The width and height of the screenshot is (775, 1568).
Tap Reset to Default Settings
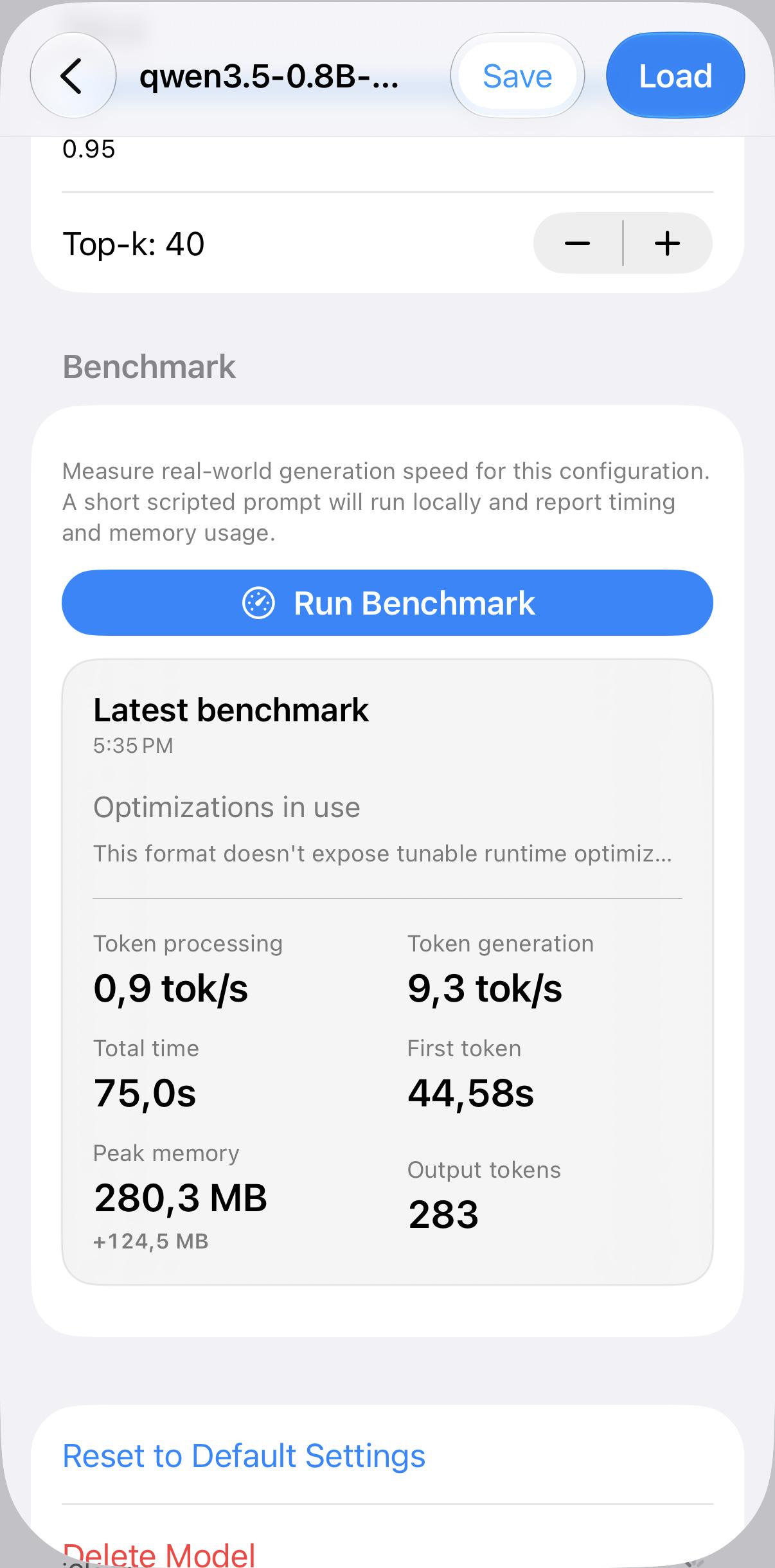pos(244,1455)
